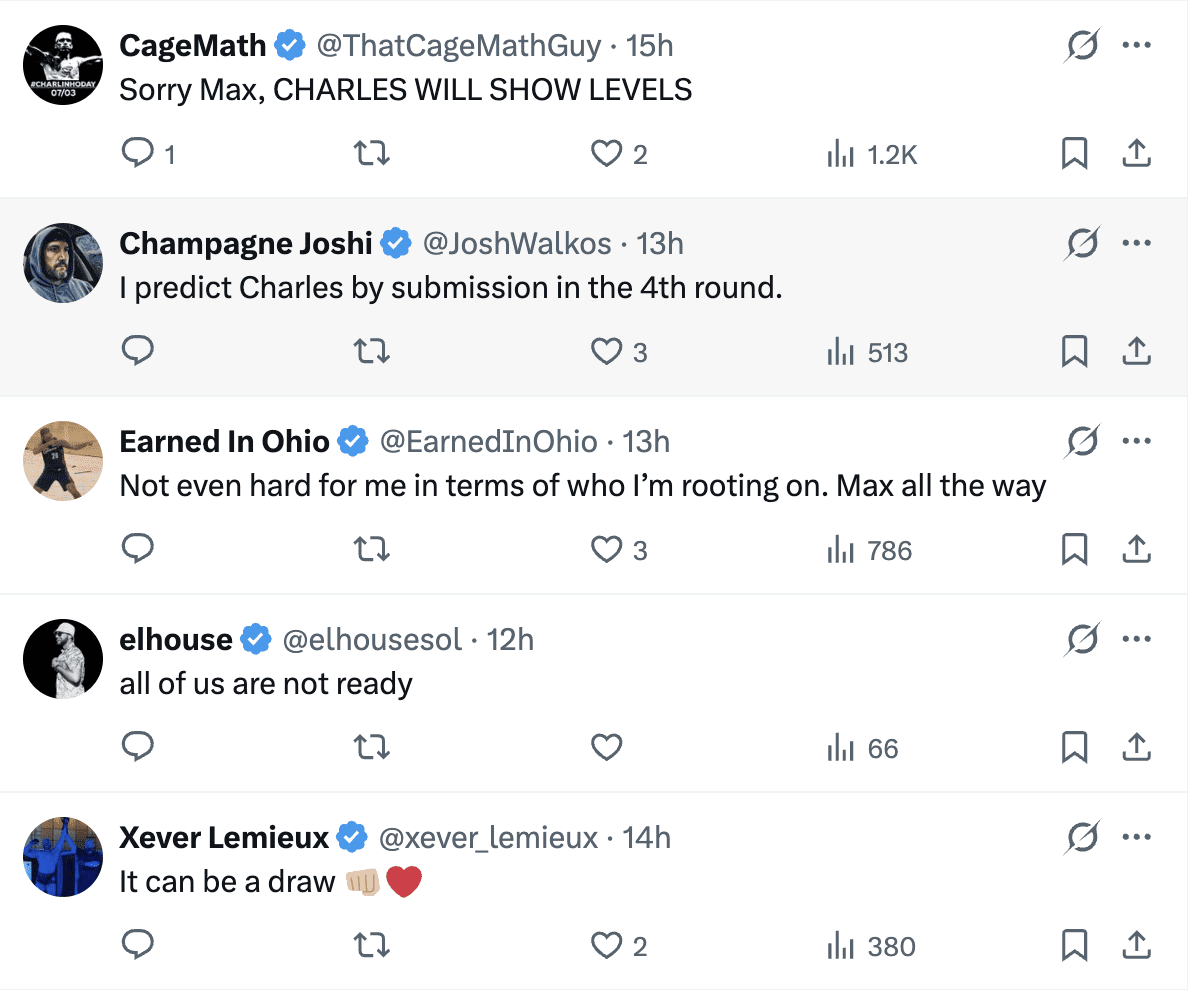Like the Earned In Ohio tweet
Screen dimensions: 1188x990
(606, 550)
